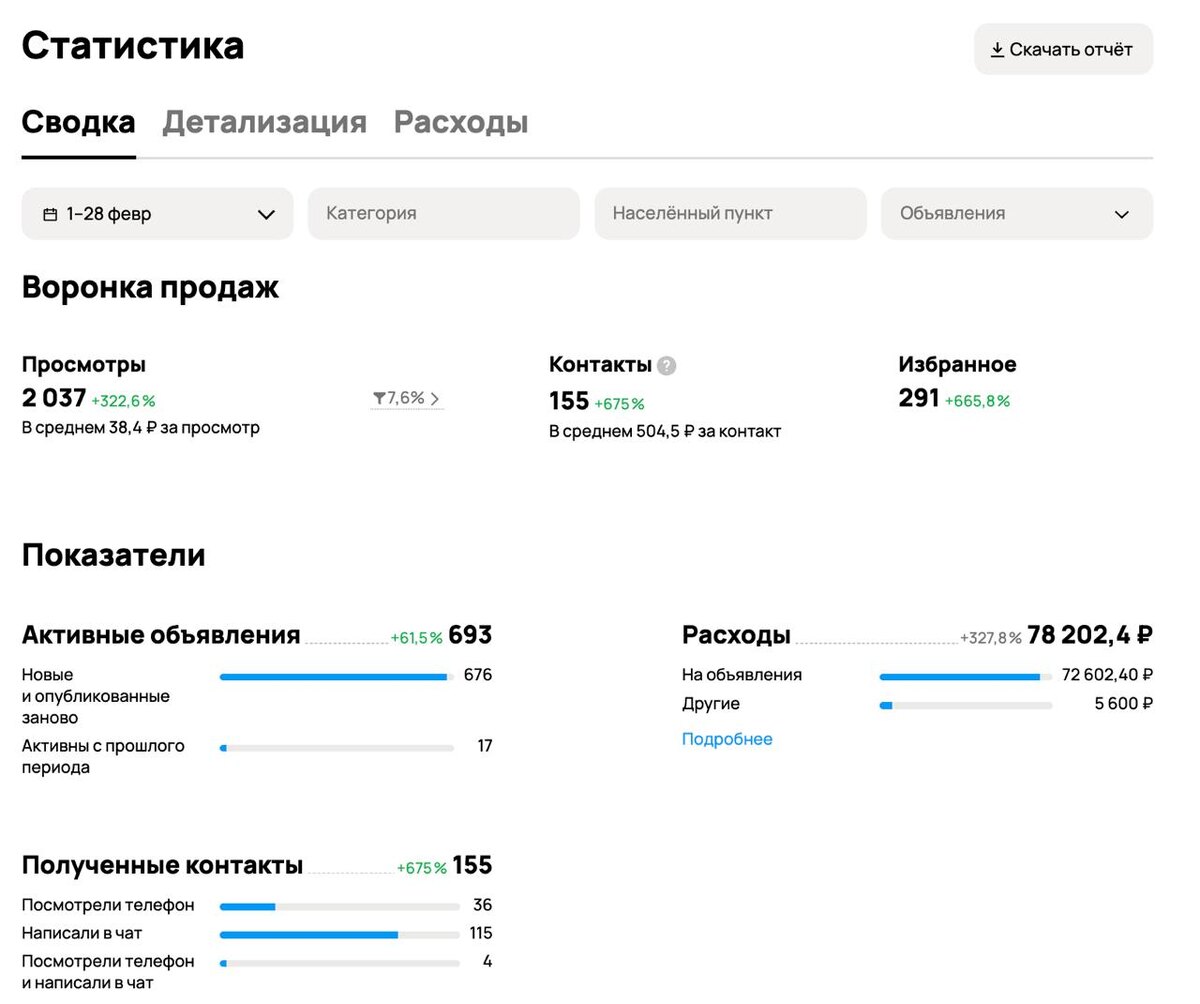Click the download arrow icon in Скачать отчёт

[997, 49]
